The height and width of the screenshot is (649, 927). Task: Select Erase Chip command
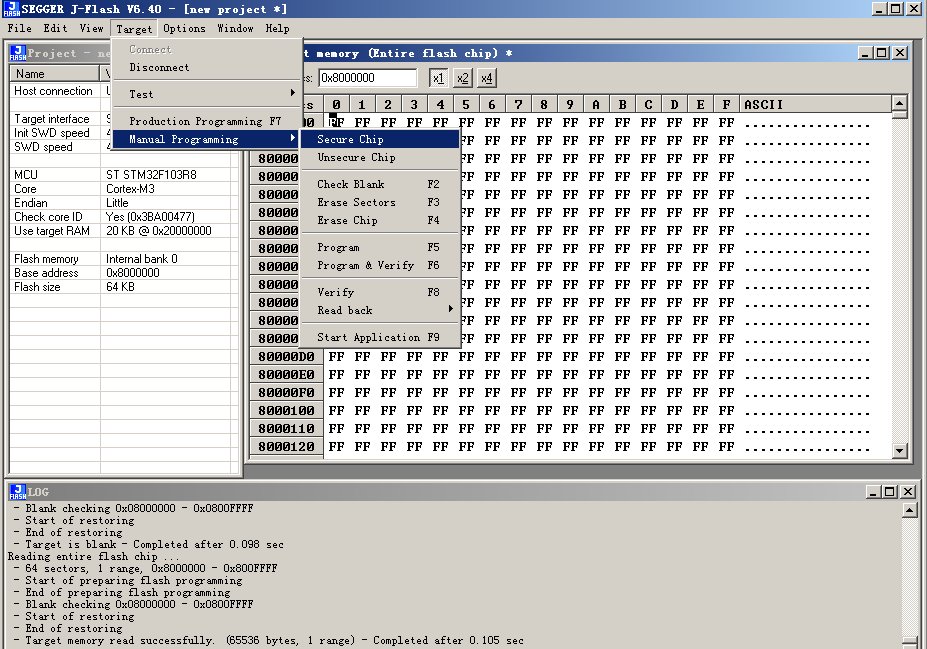coord(380,220)
